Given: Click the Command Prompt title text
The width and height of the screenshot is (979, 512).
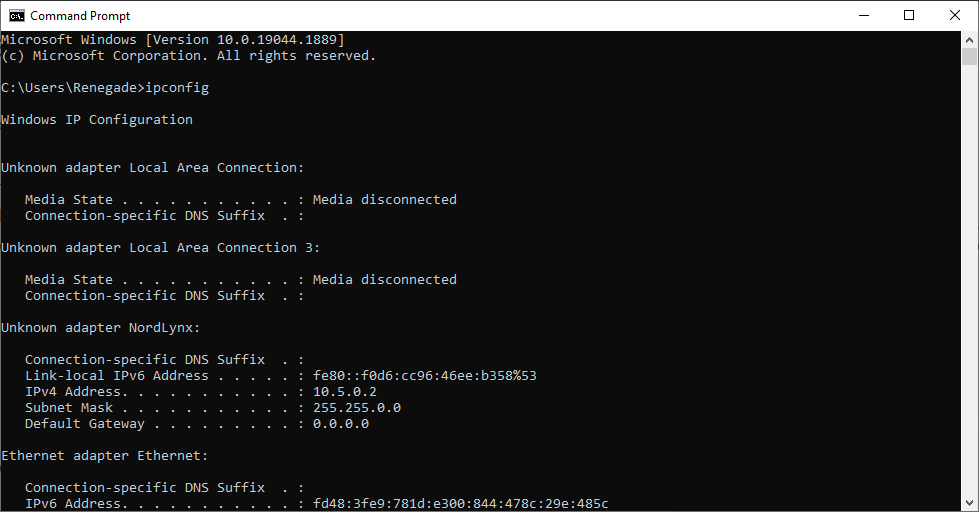Looking at the screenshot, I should [x=81, y=16].
